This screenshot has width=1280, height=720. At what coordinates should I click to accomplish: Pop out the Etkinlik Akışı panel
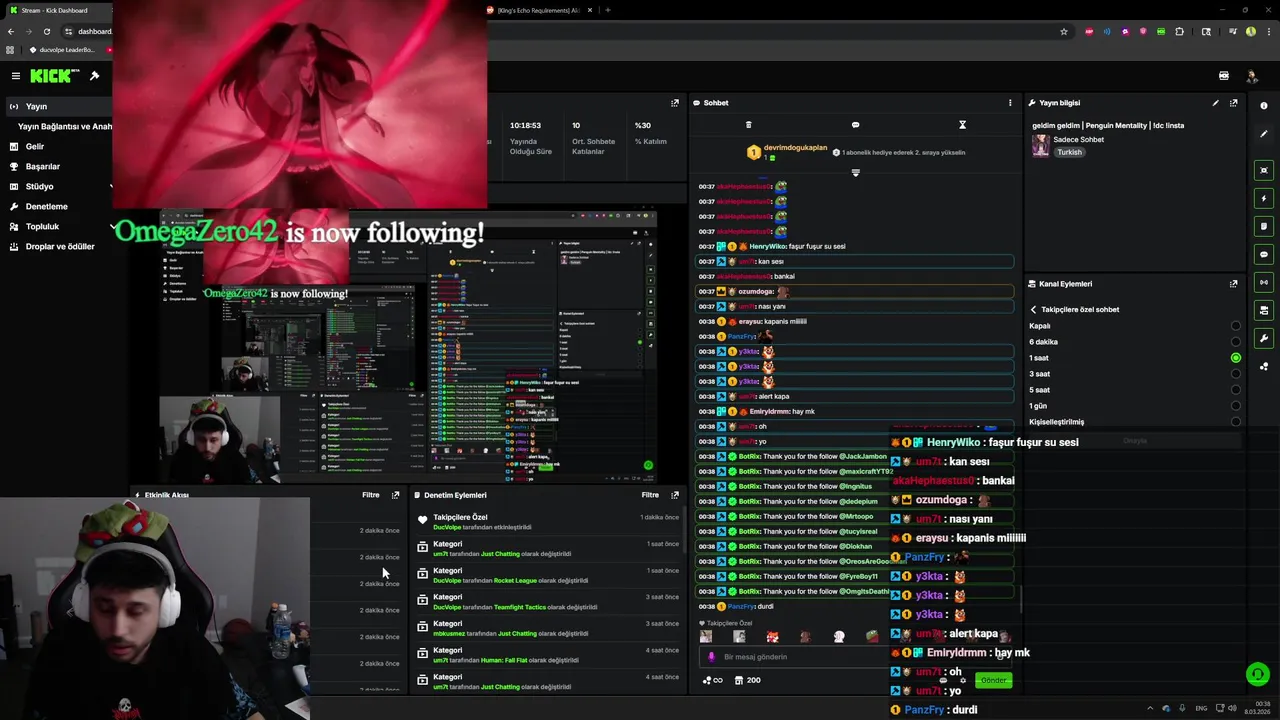(395, 495)
